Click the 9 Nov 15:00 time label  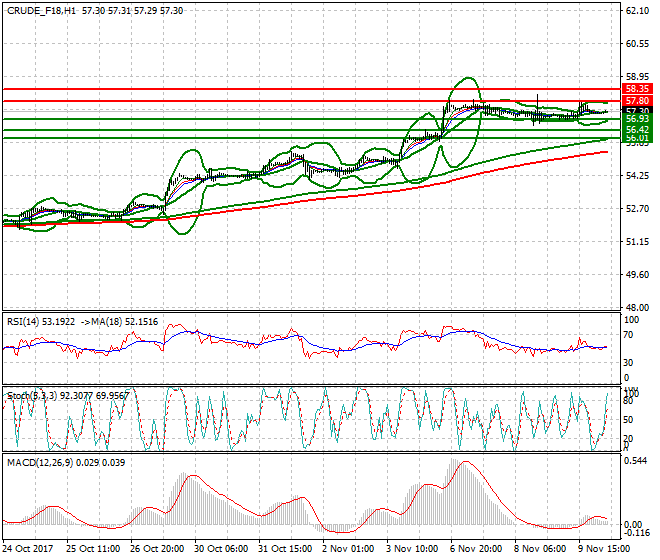pyautogui.click(x=604, y=549)
